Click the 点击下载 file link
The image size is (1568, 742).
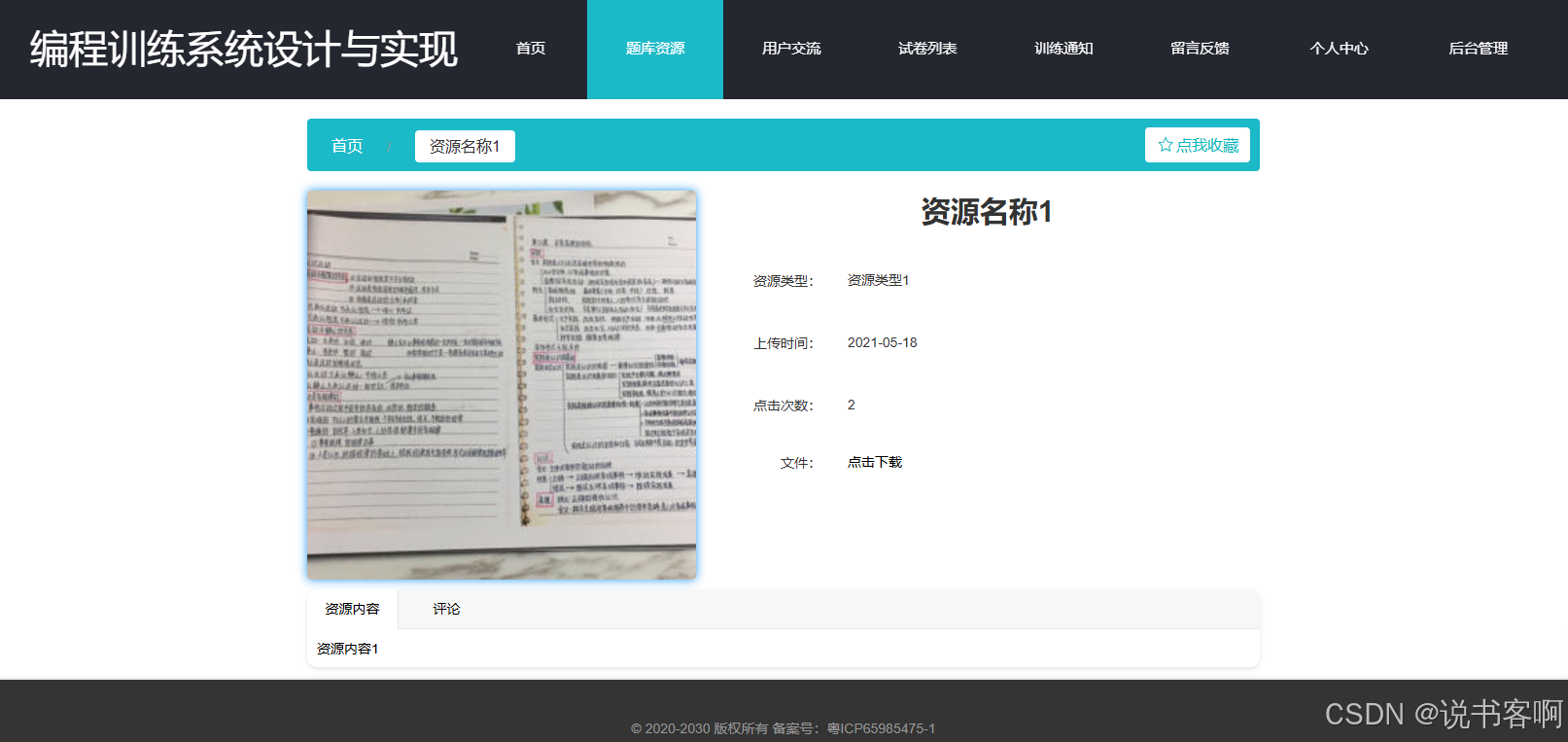point(875,463)
